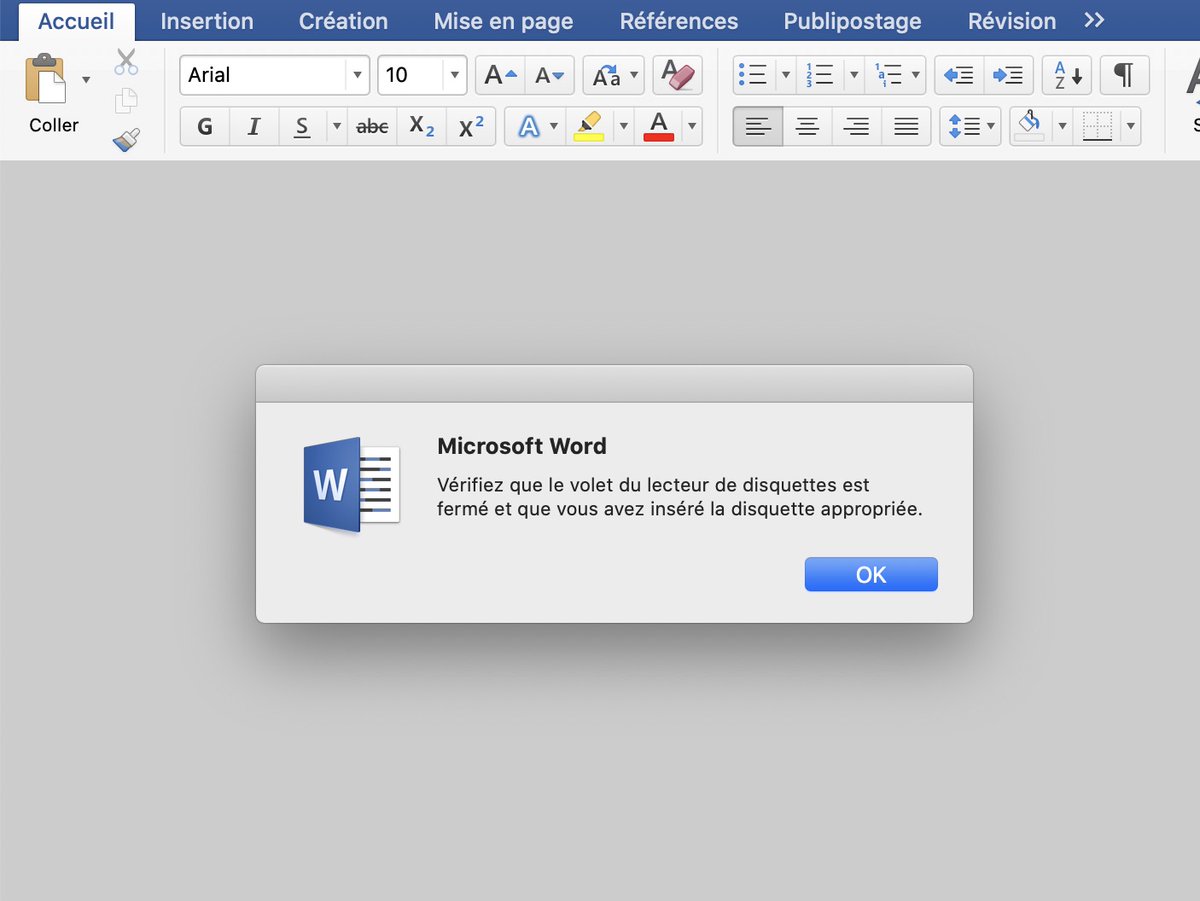The width and height of the screenshot is (1200, 901).
Task: Show more ribbon tabs chevron
Action: pyautogui.click(x=1094, y=21)
